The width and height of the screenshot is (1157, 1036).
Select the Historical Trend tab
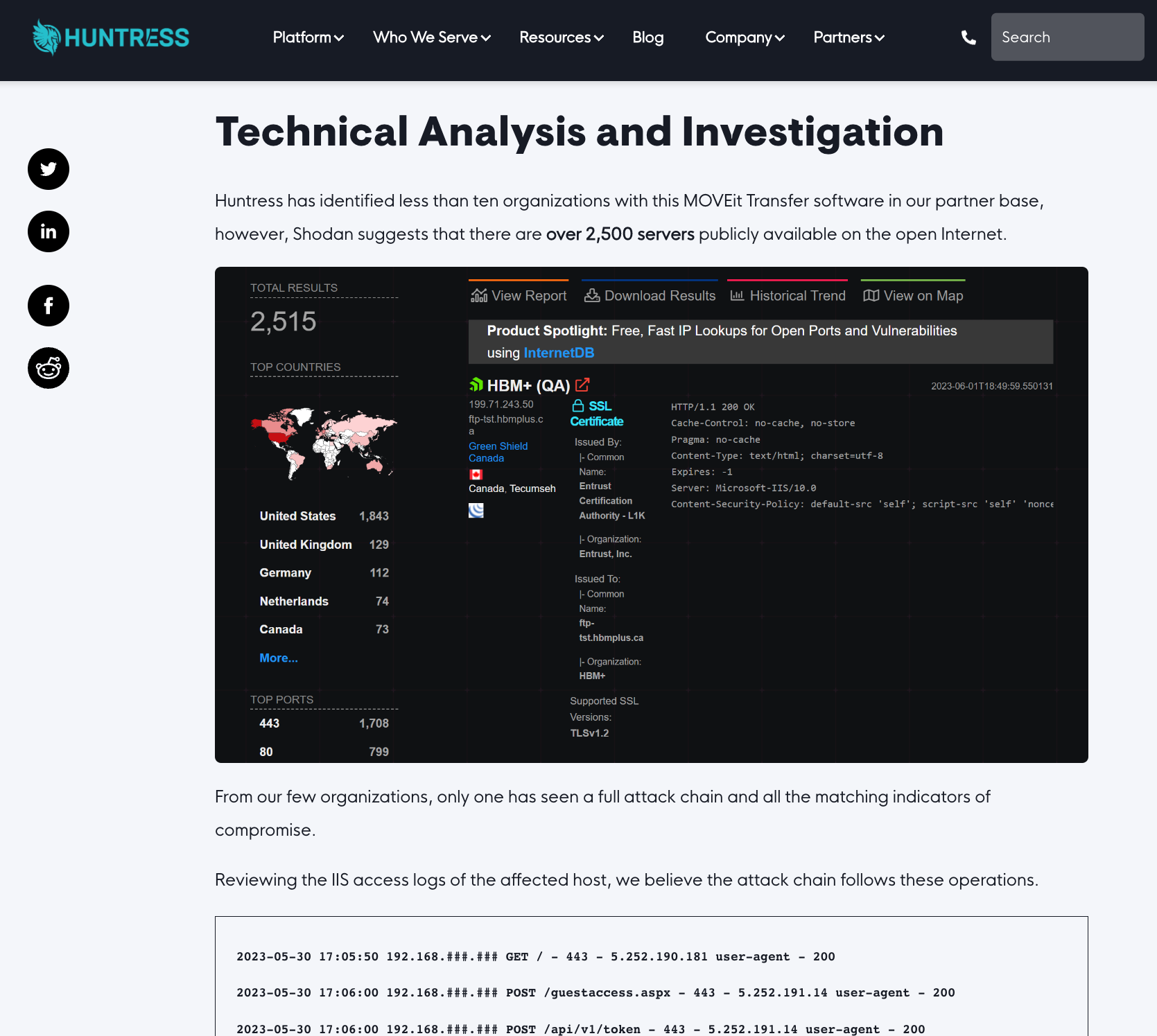coord(788,296)
